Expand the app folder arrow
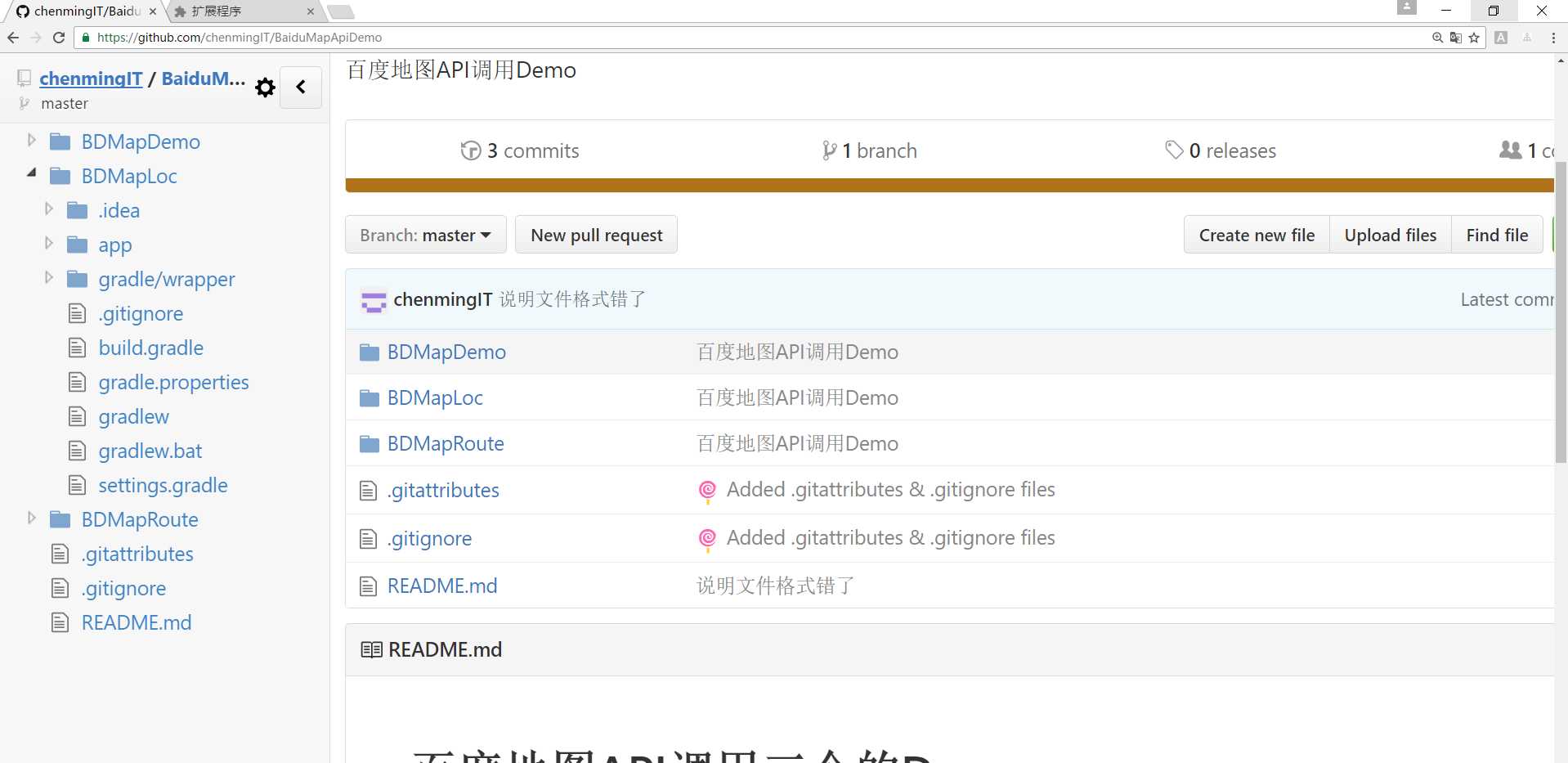The height and width of the screenshot is (763, 1568). (48, 243)
